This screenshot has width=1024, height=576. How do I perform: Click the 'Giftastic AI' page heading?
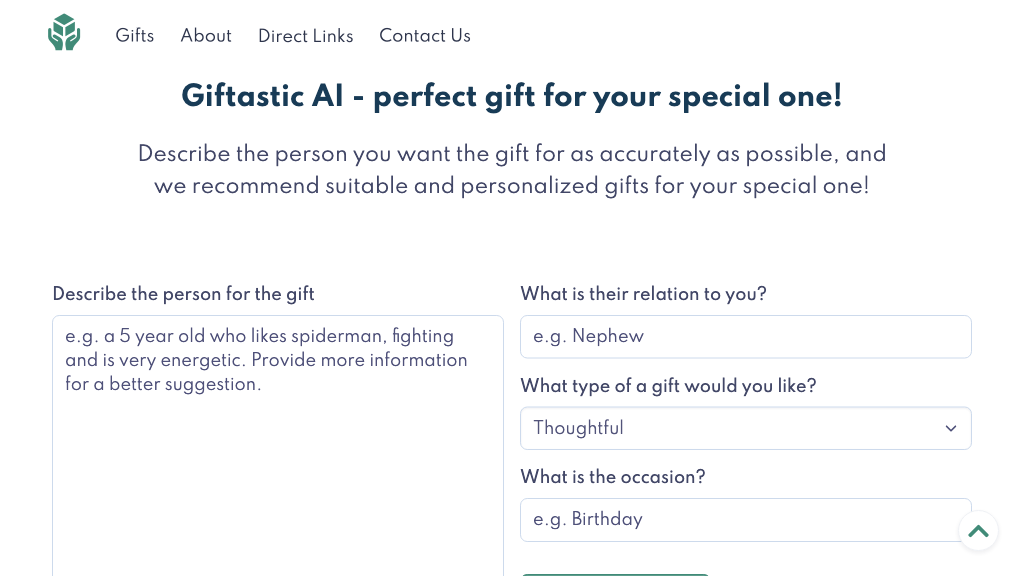(x=511, y=96)
